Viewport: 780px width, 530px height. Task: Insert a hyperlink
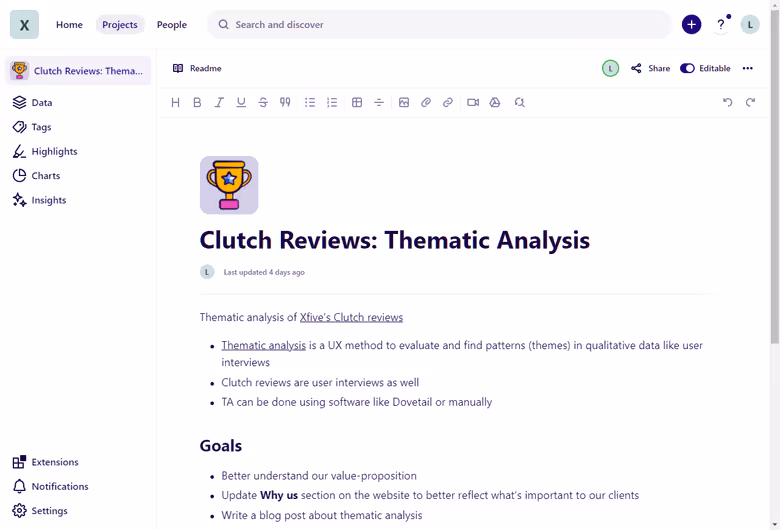tap(448, 103)
